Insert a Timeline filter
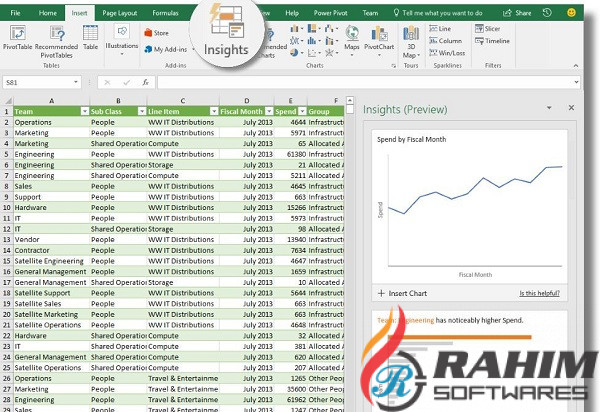 tap(492, 41)
